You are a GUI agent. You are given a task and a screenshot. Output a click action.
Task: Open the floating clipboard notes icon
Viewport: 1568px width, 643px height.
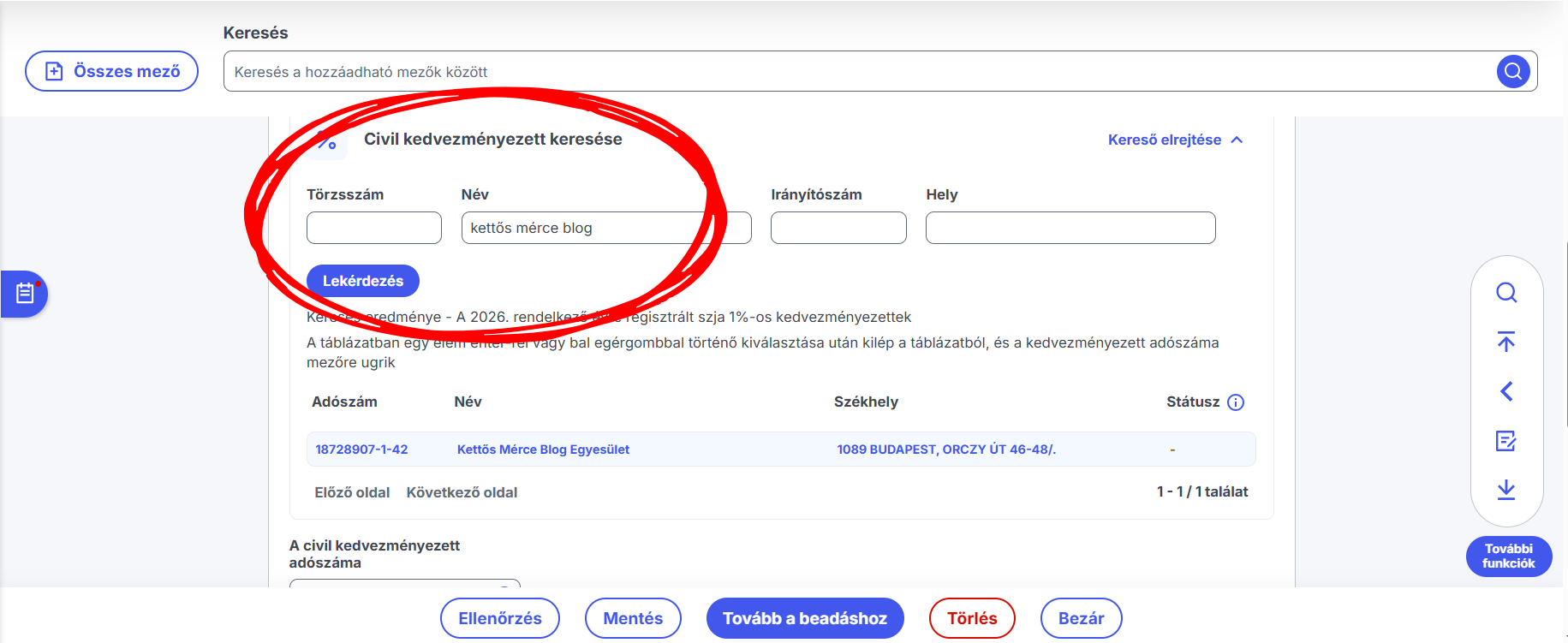25,294
